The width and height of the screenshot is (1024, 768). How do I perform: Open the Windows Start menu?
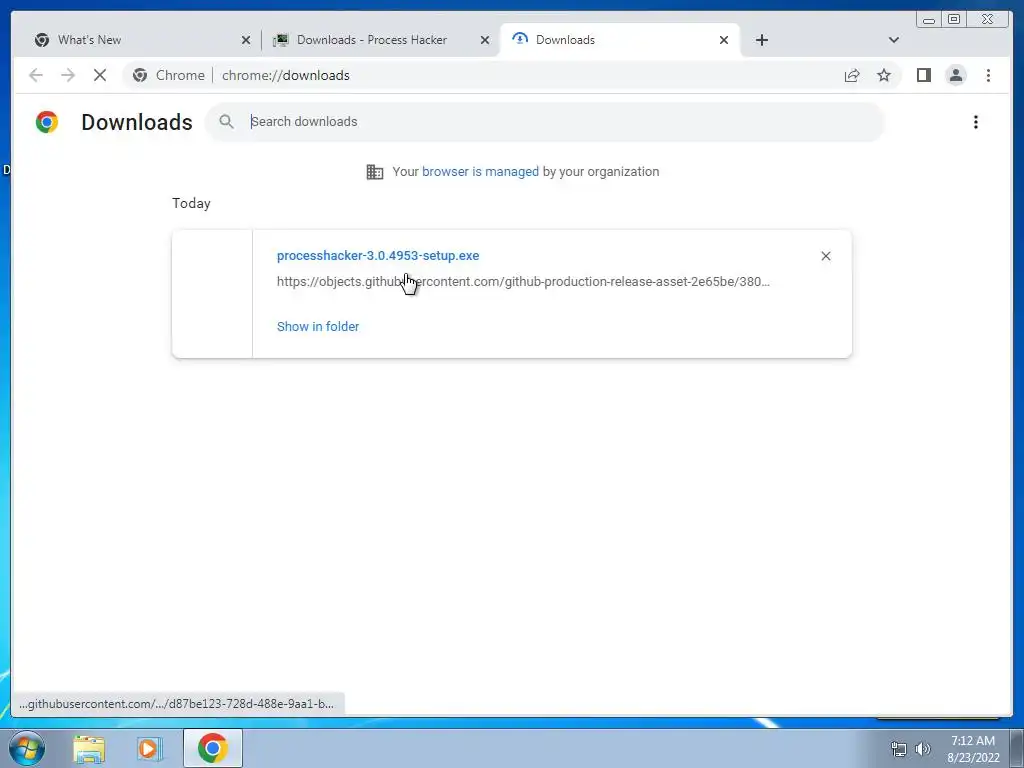point(26,748)
